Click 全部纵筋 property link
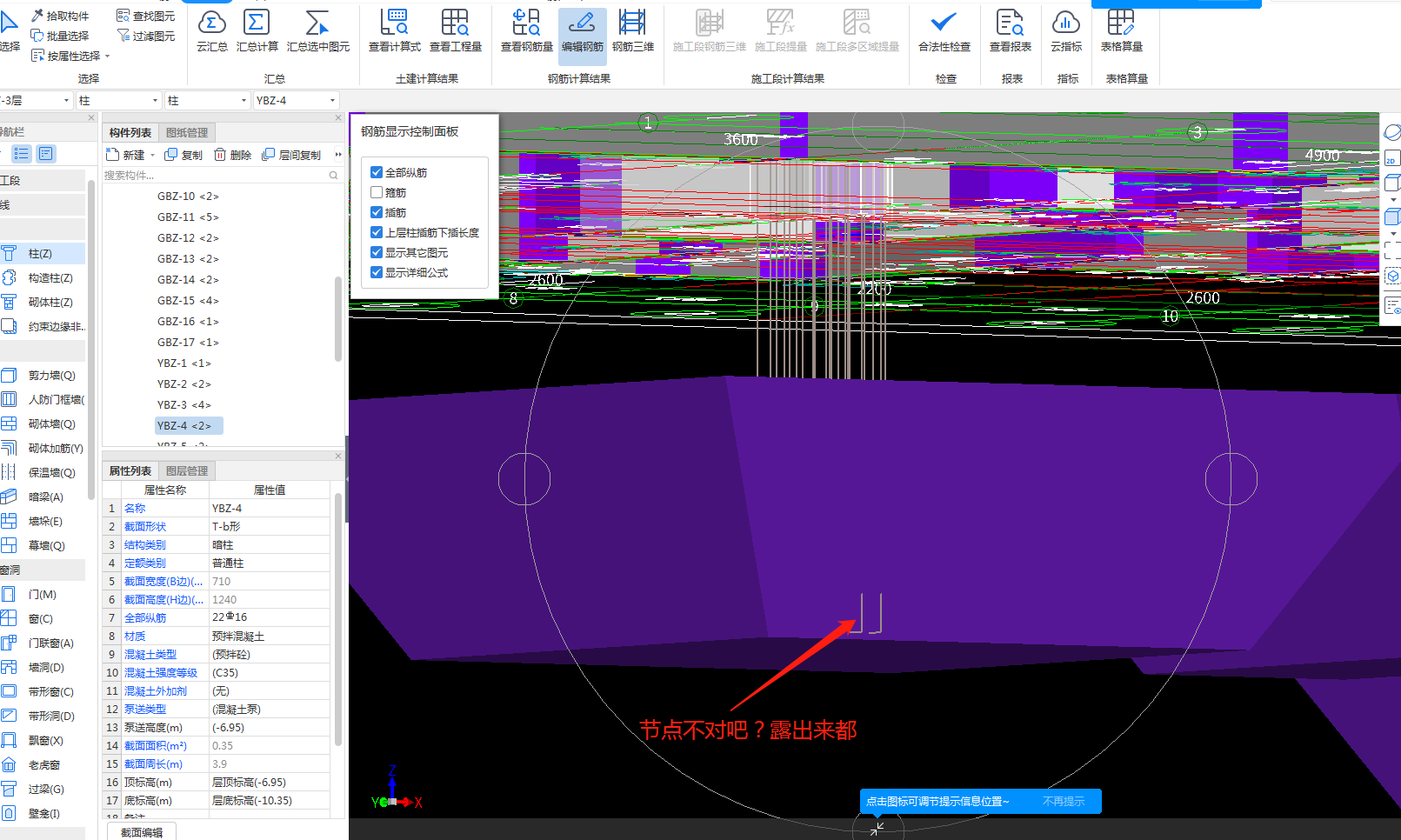This screenshot has width=1401, height=840. pyautogui.click(x=145, y=618)
